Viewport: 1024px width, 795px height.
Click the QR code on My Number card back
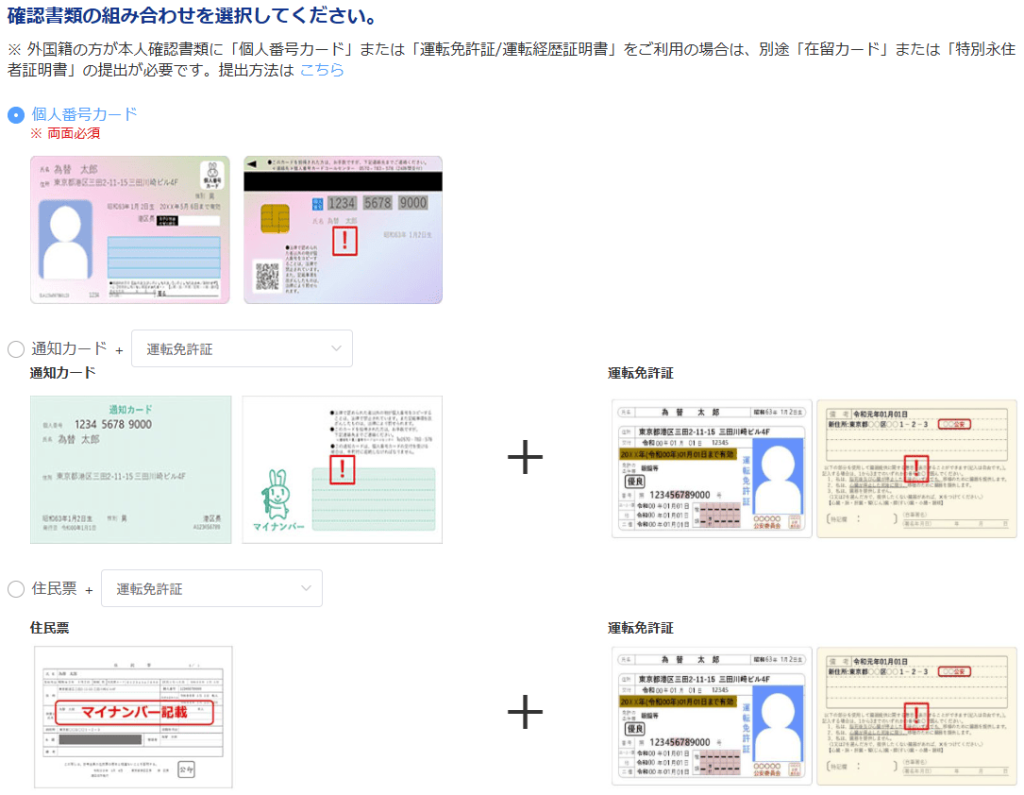pos(266,276)
